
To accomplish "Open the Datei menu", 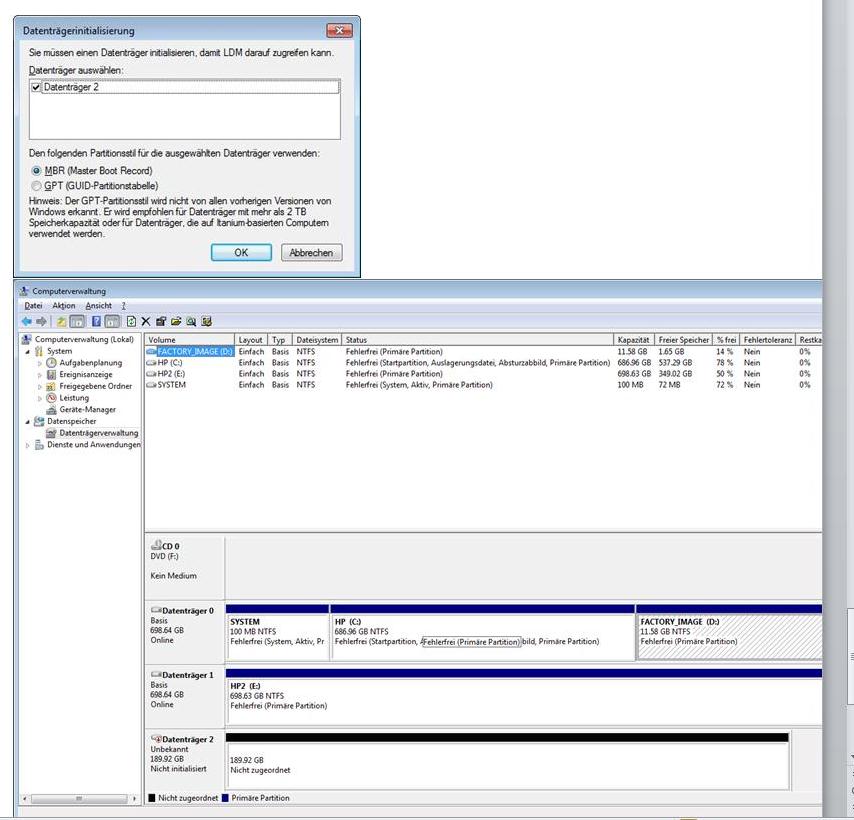I will click(33, 306).
